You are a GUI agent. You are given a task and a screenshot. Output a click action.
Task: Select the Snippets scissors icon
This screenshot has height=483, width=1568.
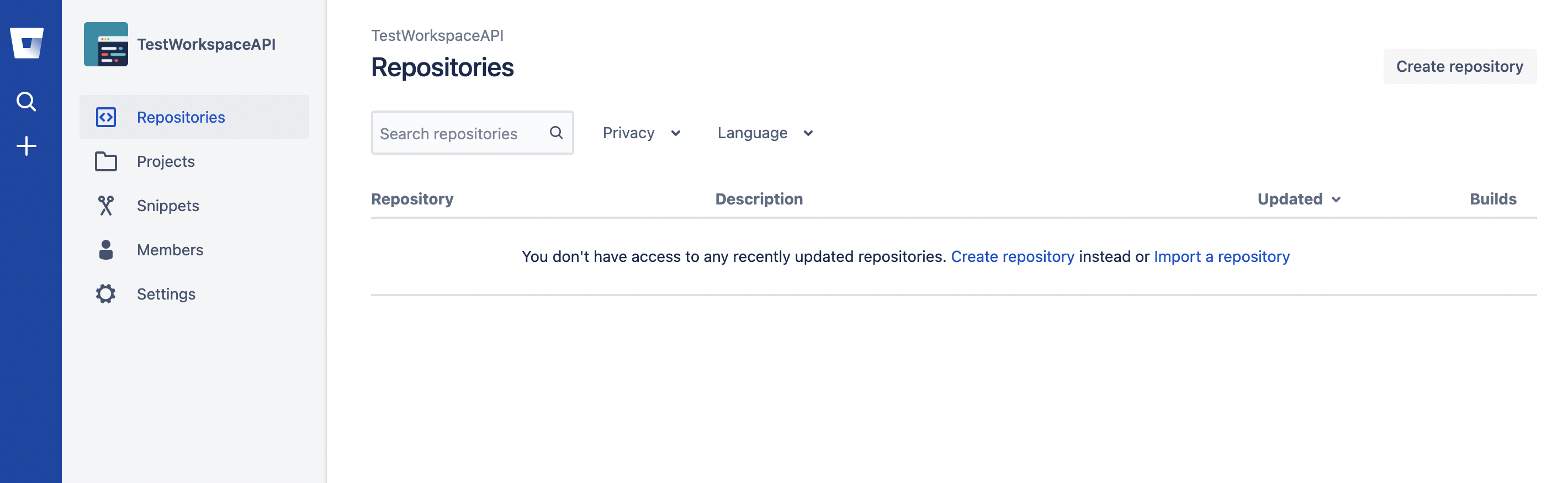point(106,205)
